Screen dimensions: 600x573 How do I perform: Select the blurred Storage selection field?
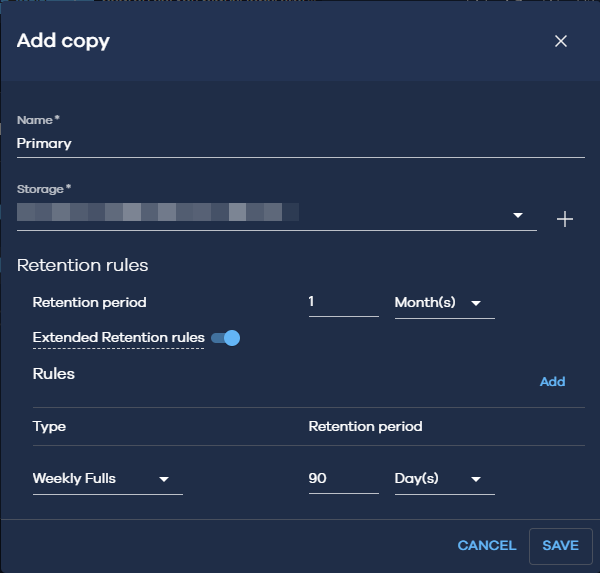point(260,213)
